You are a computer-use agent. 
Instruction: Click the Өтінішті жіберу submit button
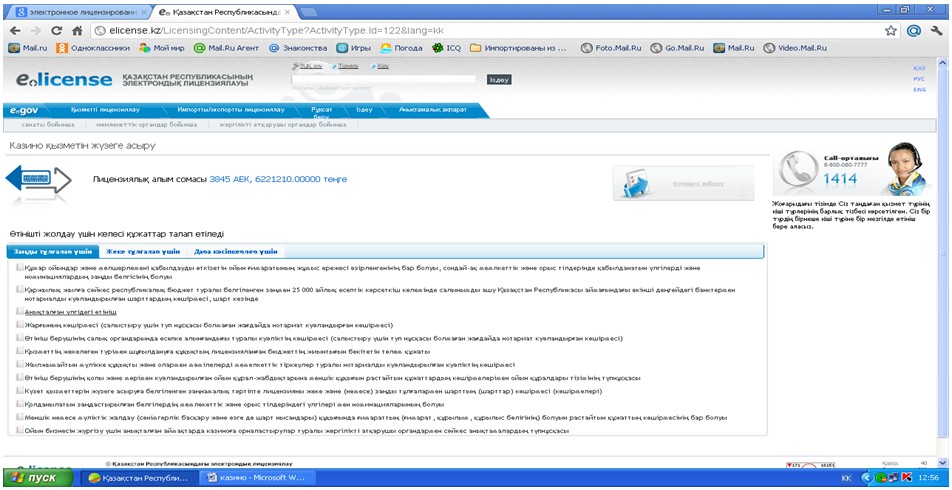tap(684, 183)
